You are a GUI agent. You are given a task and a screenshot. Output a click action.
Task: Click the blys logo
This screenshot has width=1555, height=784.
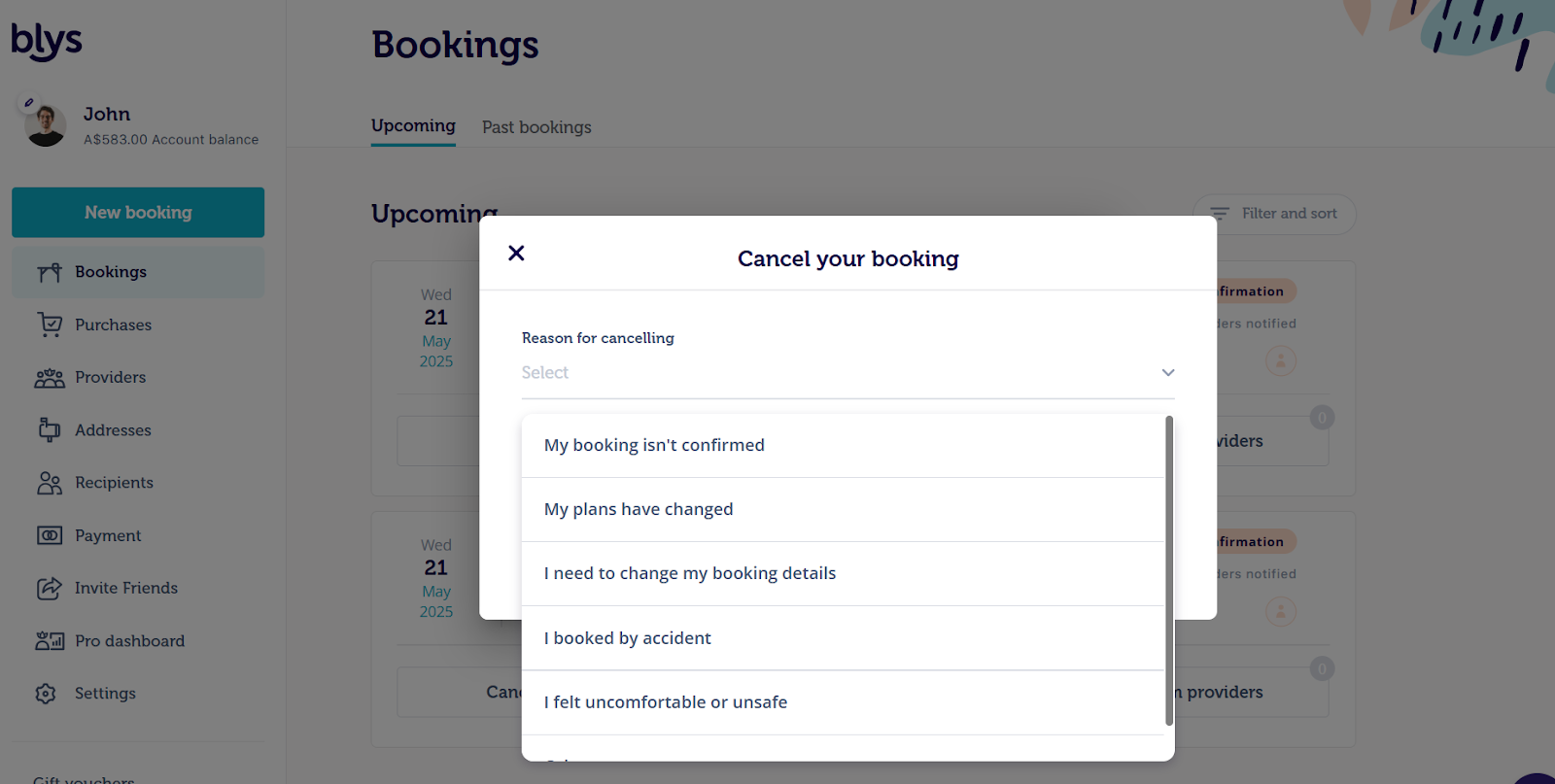[x=46, y=41]
